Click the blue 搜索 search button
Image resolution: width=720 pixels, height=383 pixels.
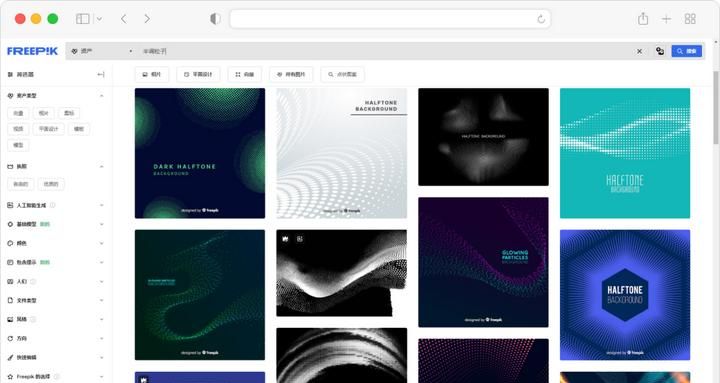click(x=686, y=51)
